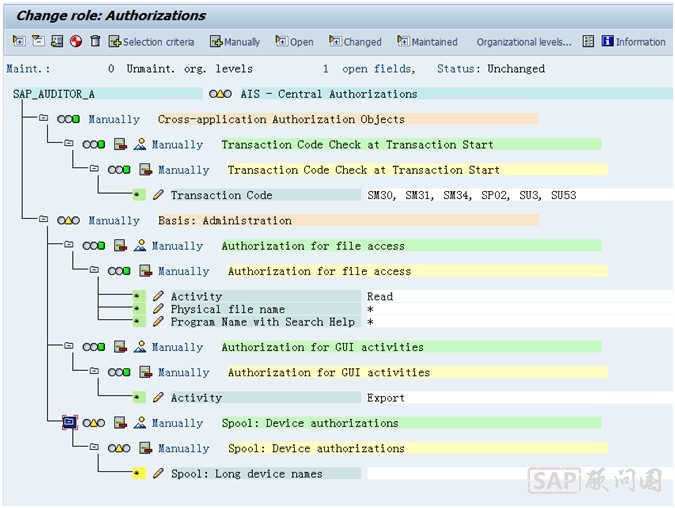The image size is (675, 508).
Task: Click the 'open fields,' status text
Action: point(379,69)
